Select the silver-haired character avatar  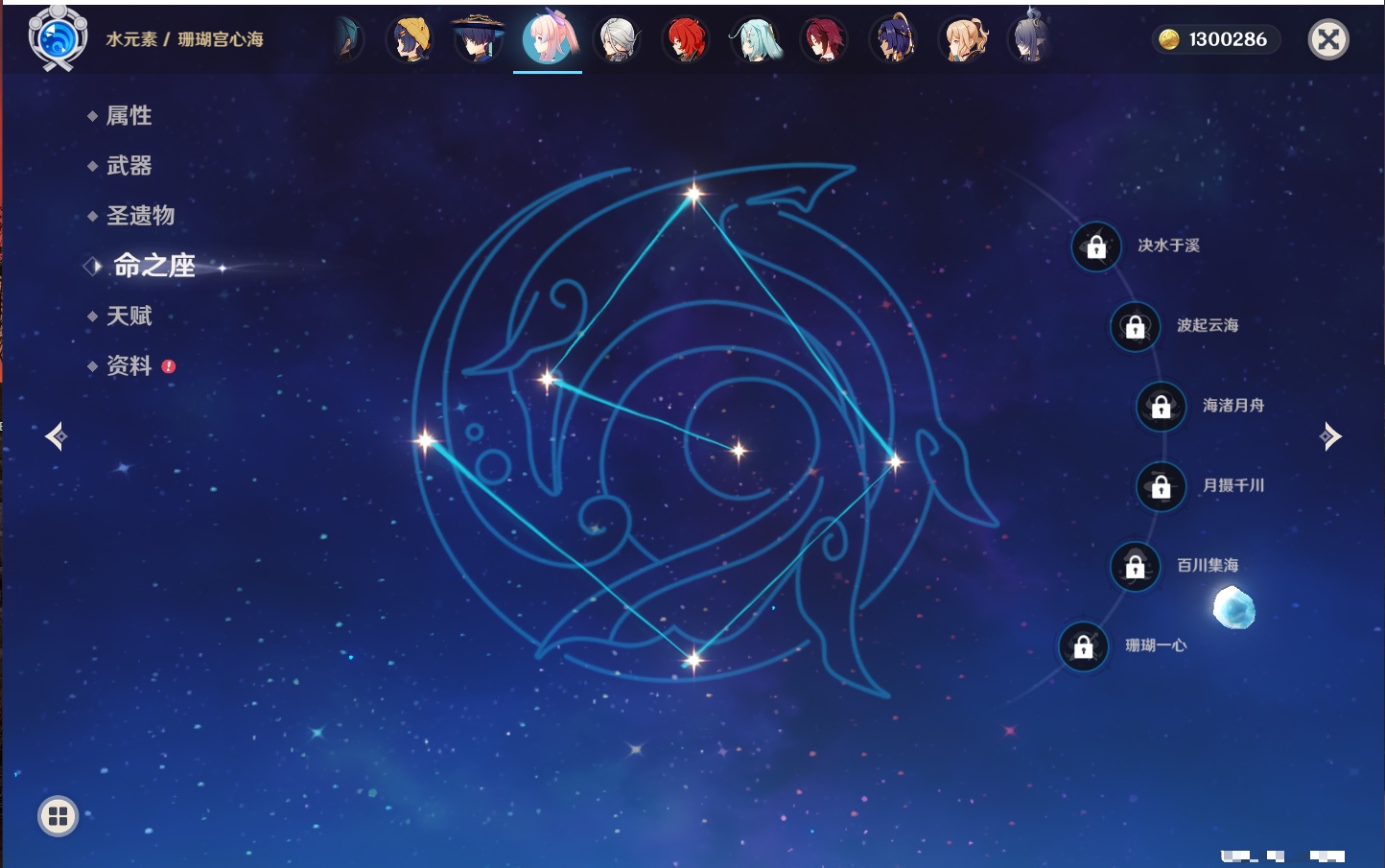617,39
